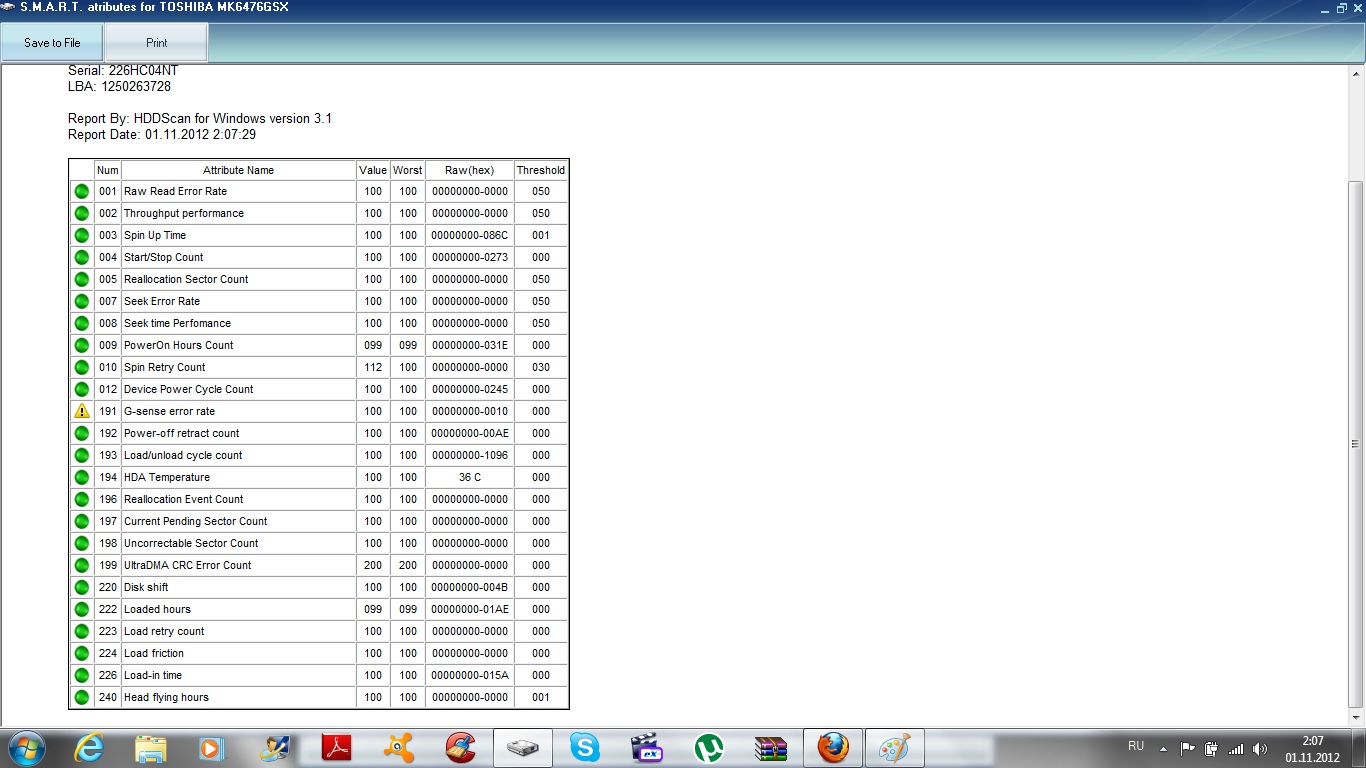Show hidden tray icons arrow
This screenshot has height=768, width=1366.
coord(1163,748)
